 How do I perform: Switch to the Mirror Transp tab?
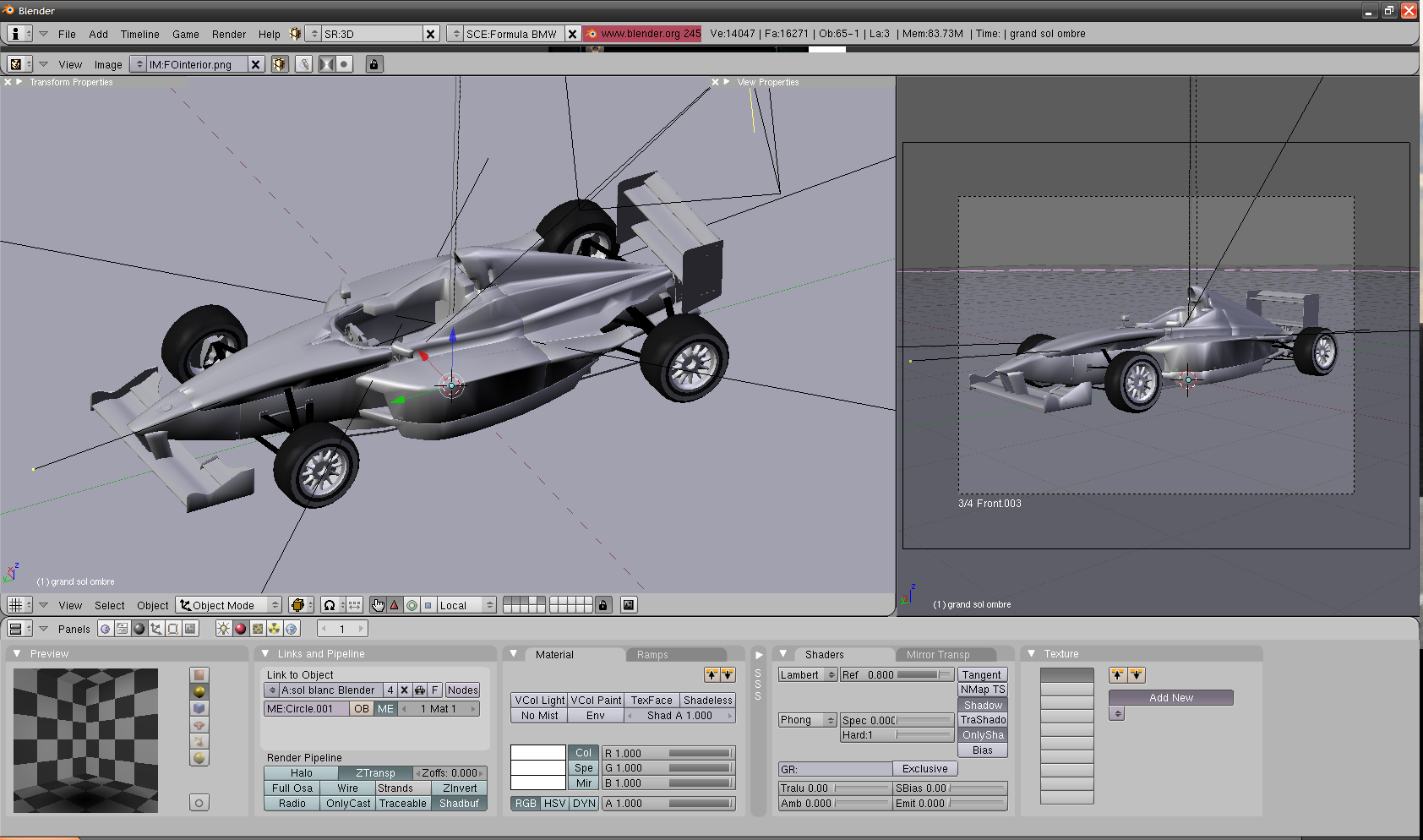point(946,655)
